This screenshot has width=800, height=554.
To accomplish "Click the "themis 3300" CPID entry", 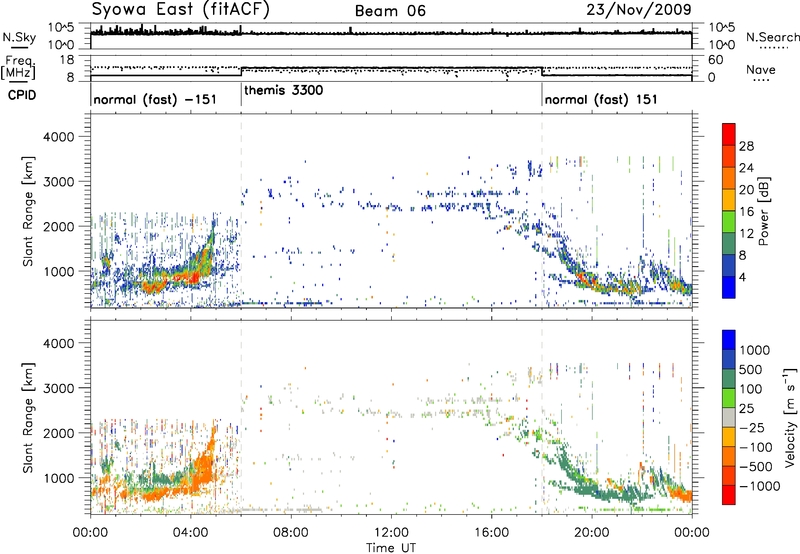I will (x=284, y=91).
